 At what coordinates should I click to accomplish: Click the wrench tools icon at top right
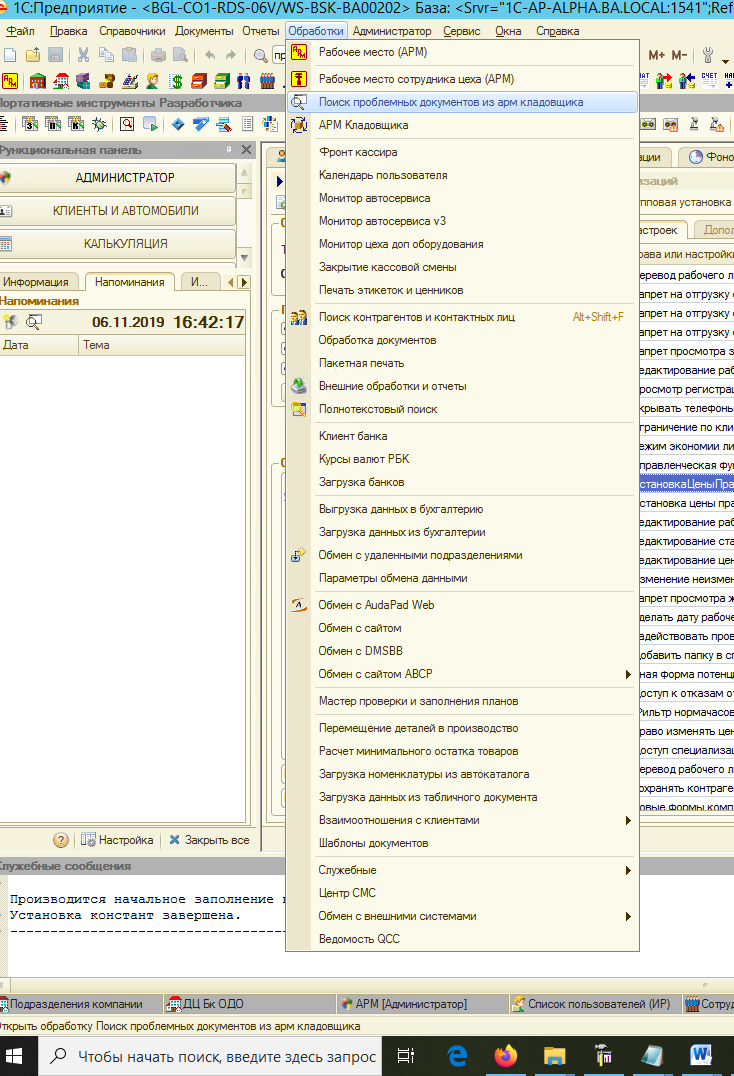(709, 55)
